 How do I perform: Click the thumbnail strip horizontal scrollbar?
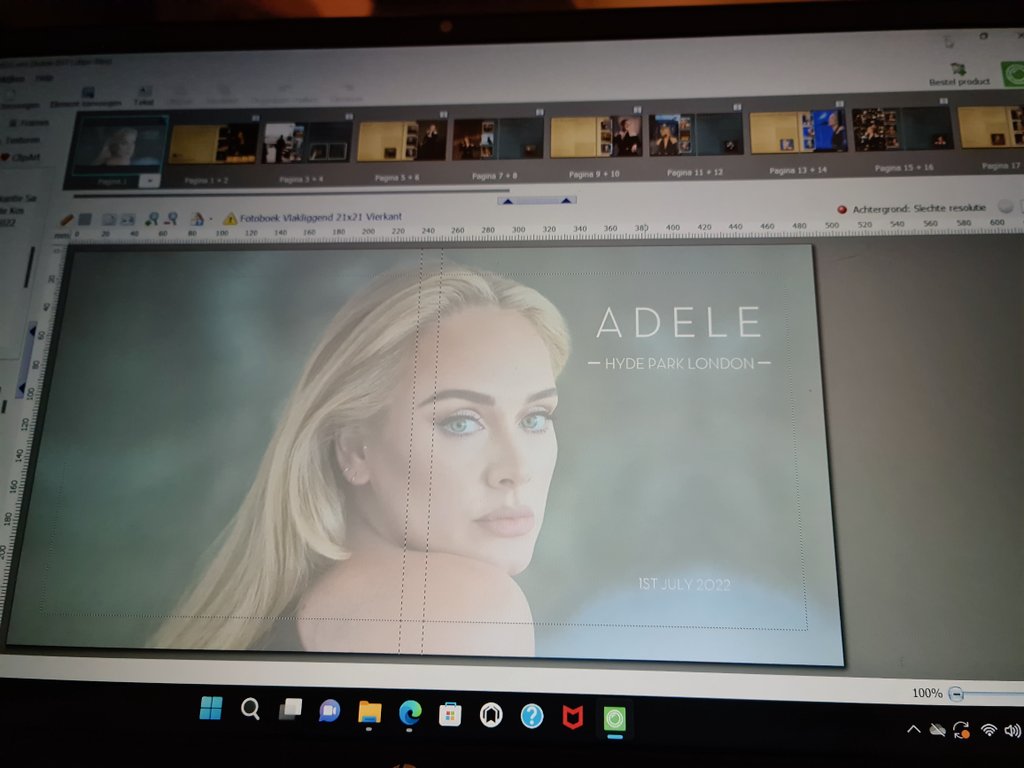pyautogui.click(x=291, y=193)
